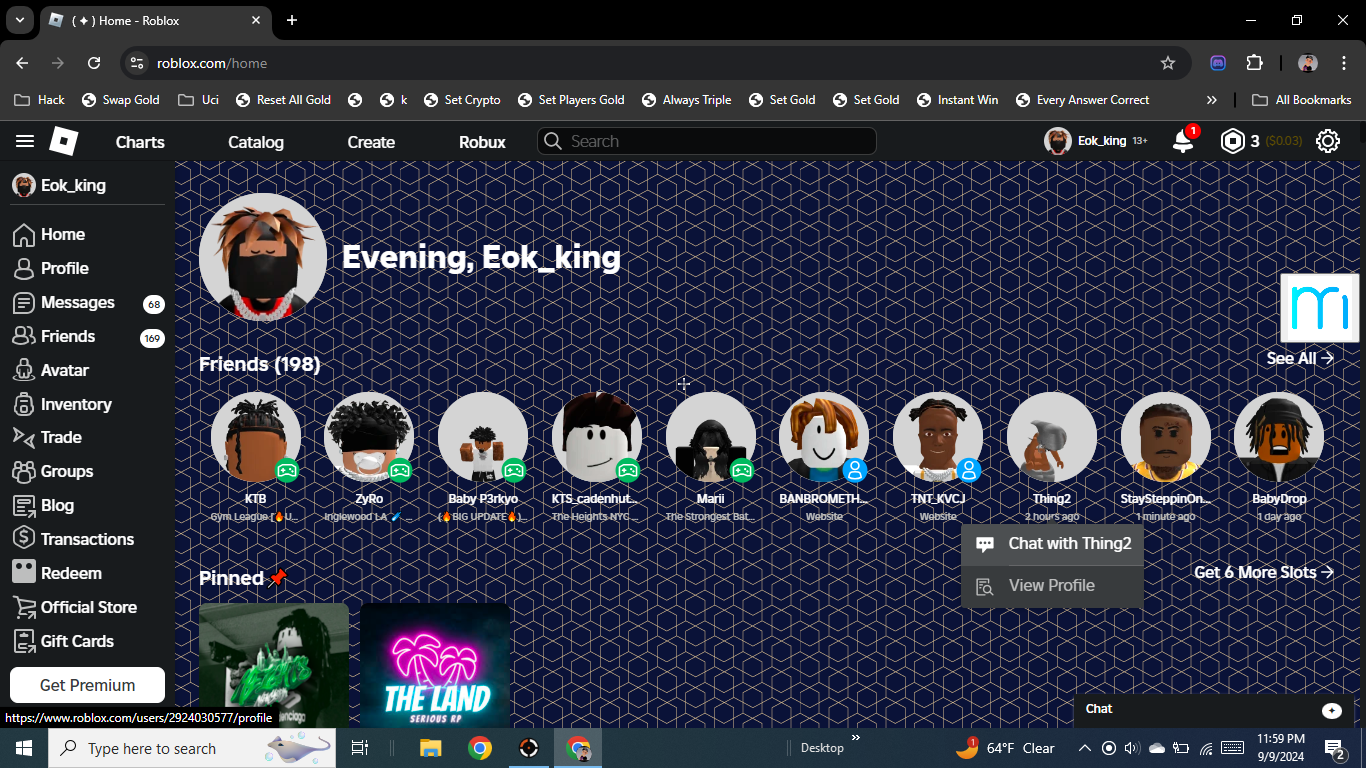
Task: Click the Instant Win bookmark
Action: pos(958,100)
